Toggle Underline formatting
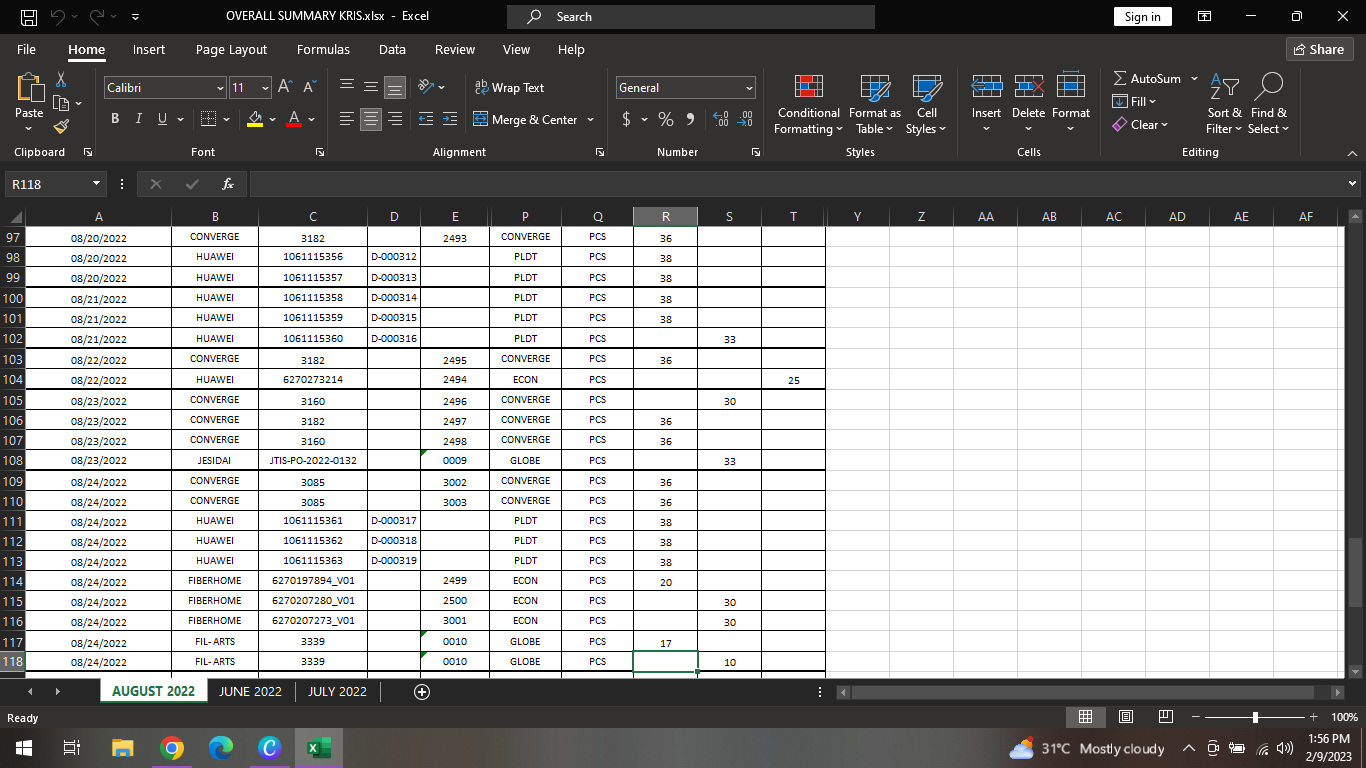This screenshot has width=1366, height=768. [162, 120]
